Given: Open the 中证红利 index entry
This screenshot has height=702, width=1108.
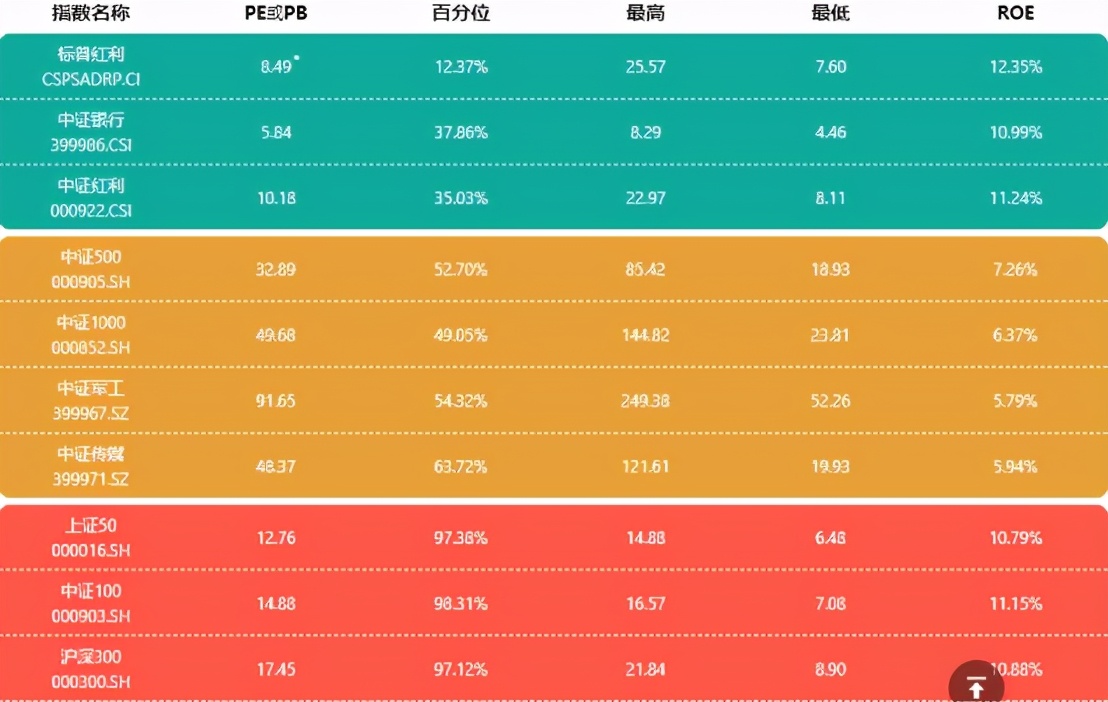Looking at the screenshot, I should click(x=90, y=187).
